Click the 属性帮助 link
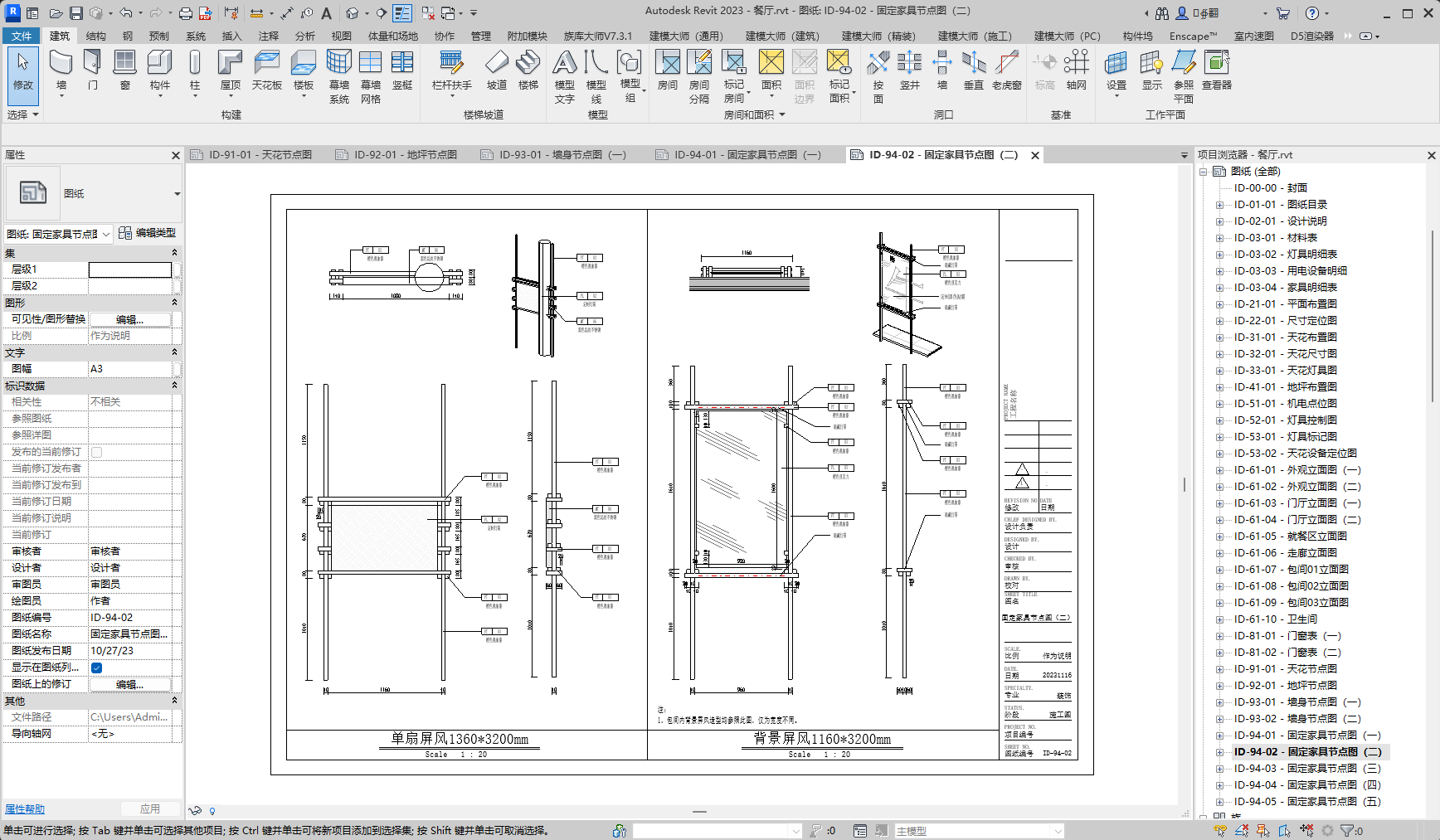The image size is (1440, 840). (x=25, y=809)
